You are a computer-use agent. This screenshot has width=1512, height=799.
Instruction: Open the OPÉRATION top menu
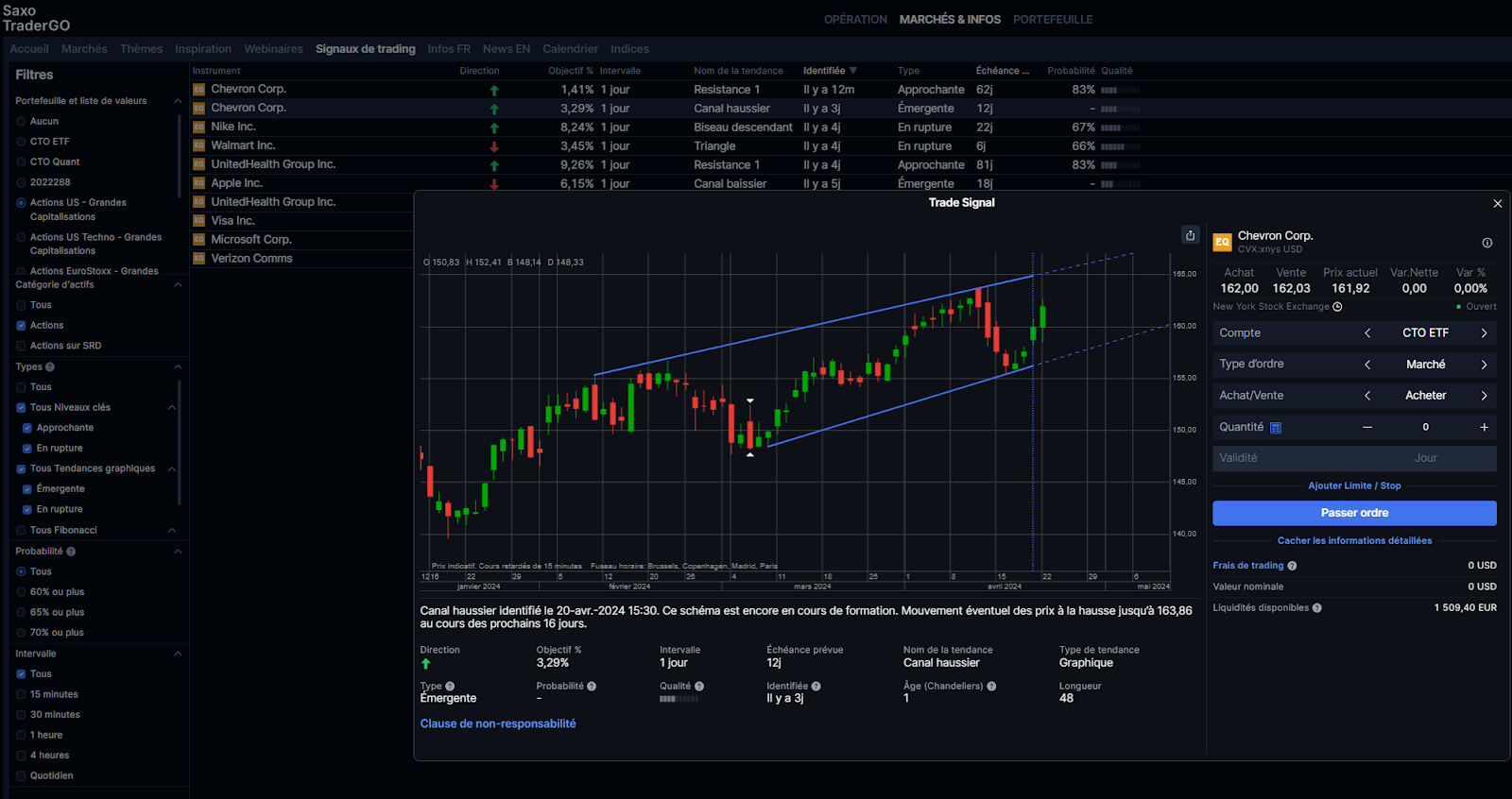pyautogui.click(x=855, y=20)
